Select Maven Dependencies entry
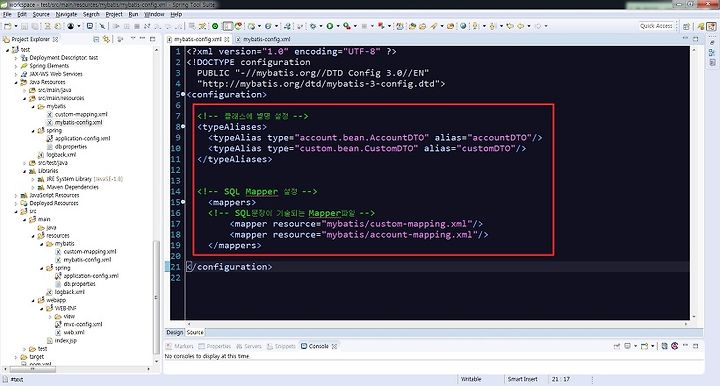This screenshot has height=386, width=720. tap(73, 187)
